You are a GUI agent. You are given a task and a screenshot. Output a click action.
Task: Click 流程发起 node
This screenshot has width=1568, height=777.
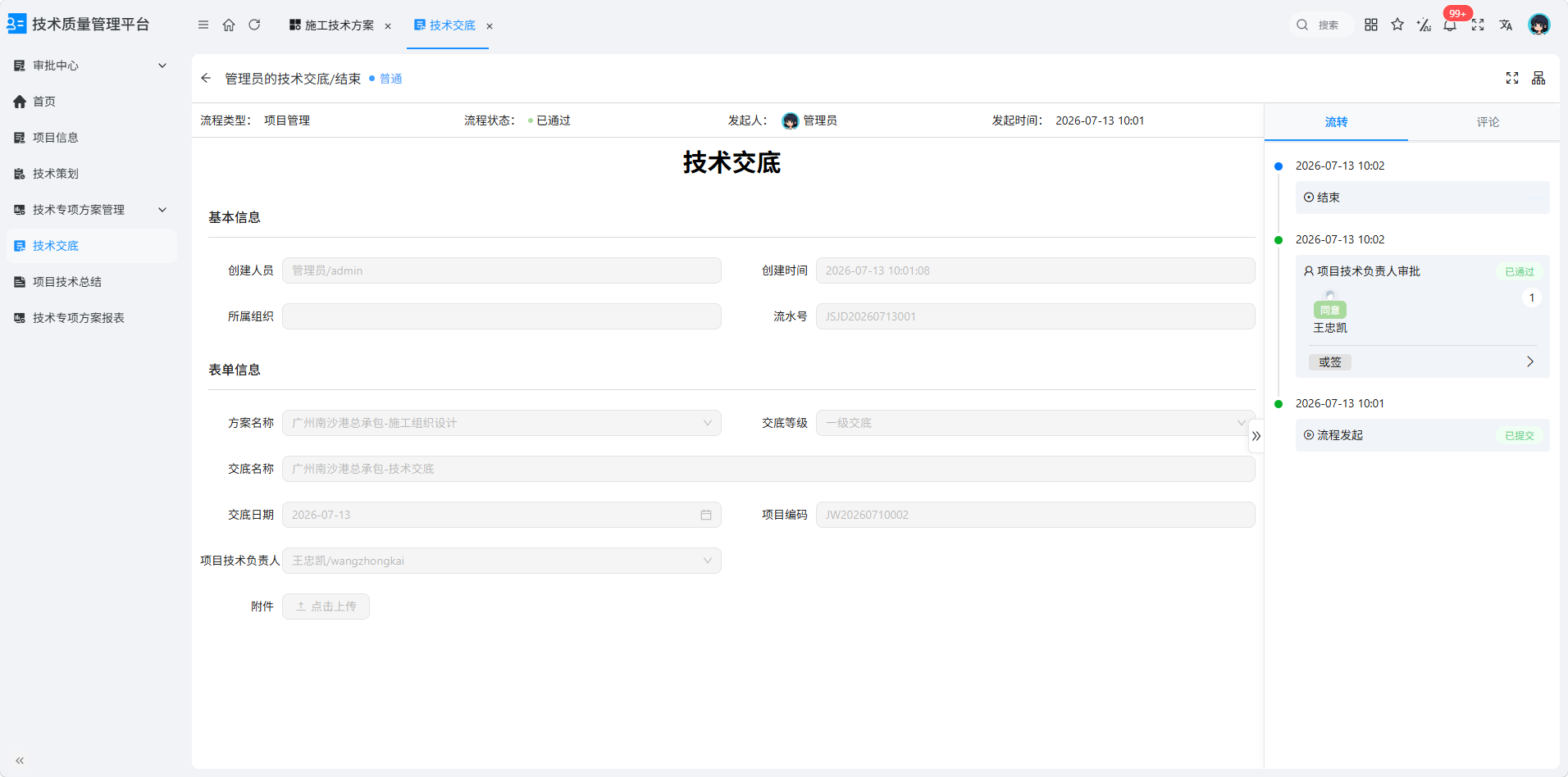point(1423,435)
